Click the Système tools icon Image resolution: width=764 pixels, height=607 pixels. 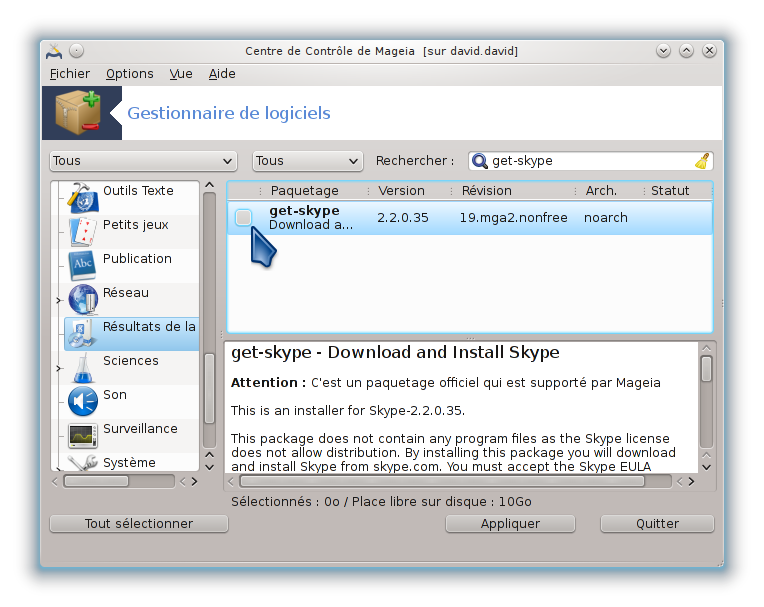(x=83, y=463)
